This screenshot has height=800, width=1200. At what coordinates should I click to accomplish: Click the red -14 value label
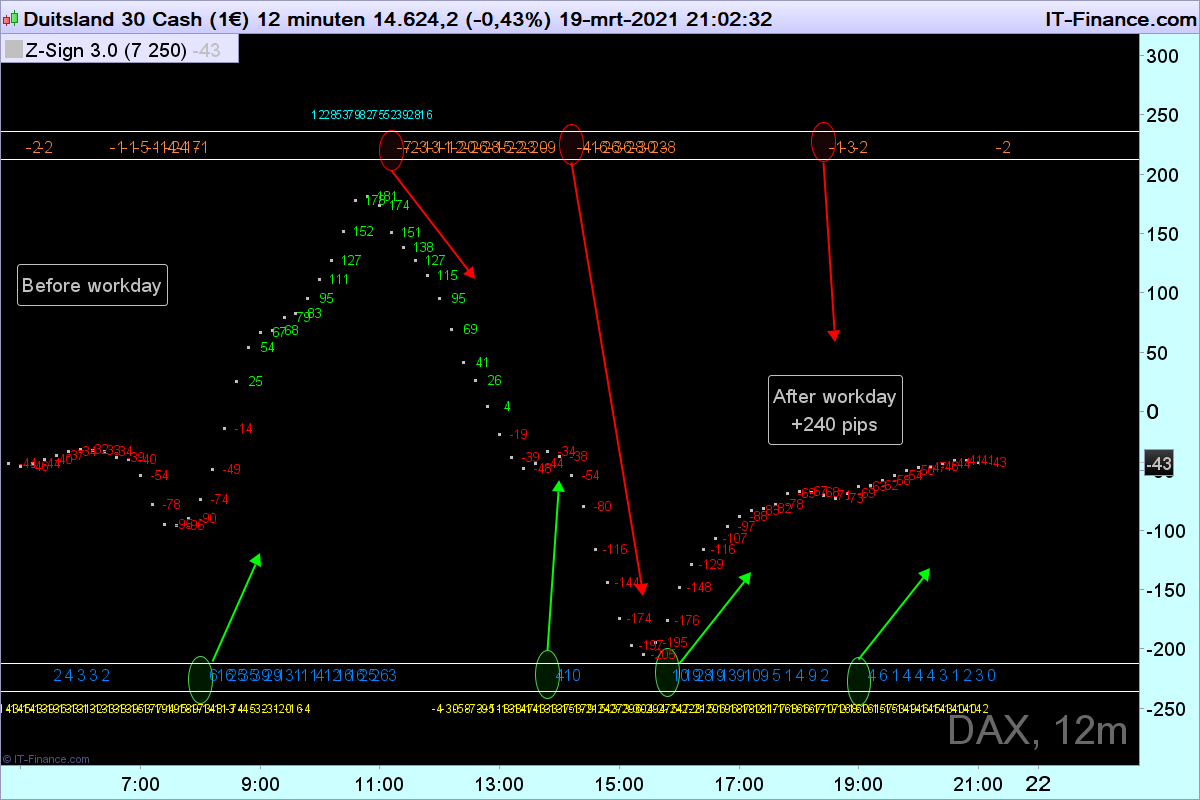click(243, 428)
